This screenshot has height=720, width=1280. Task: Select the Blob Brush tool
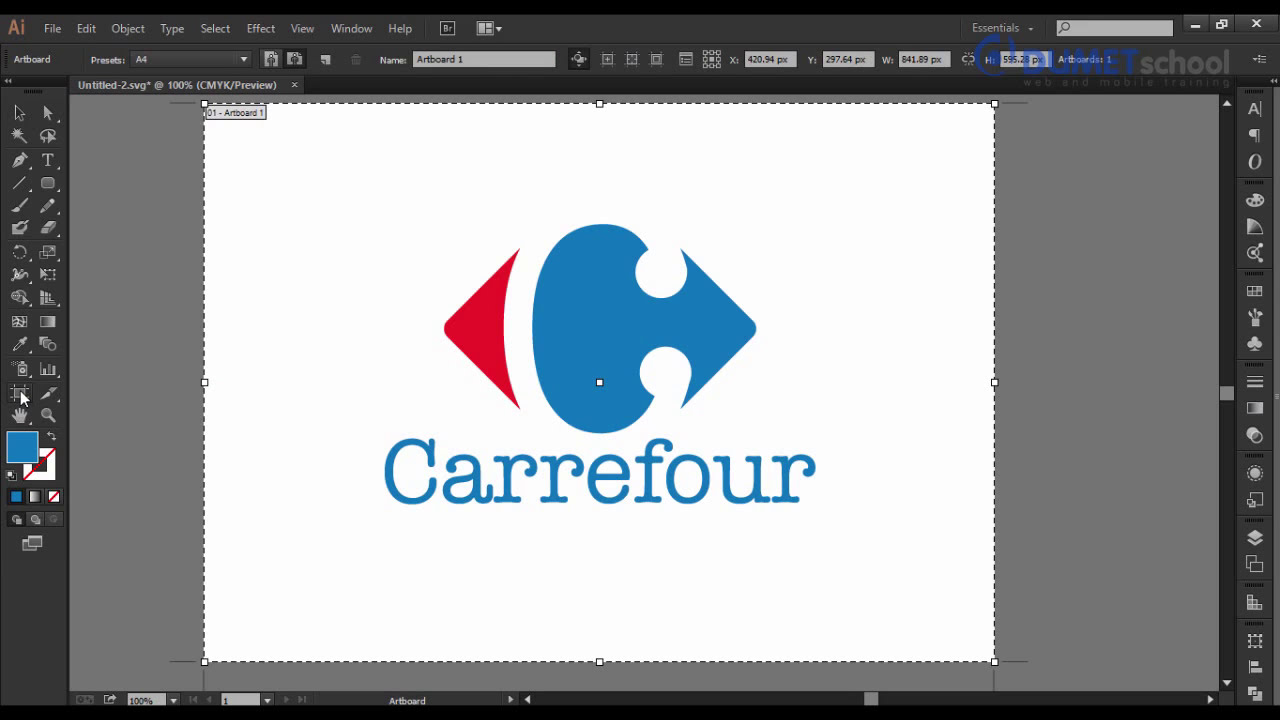tap(19, 228)
